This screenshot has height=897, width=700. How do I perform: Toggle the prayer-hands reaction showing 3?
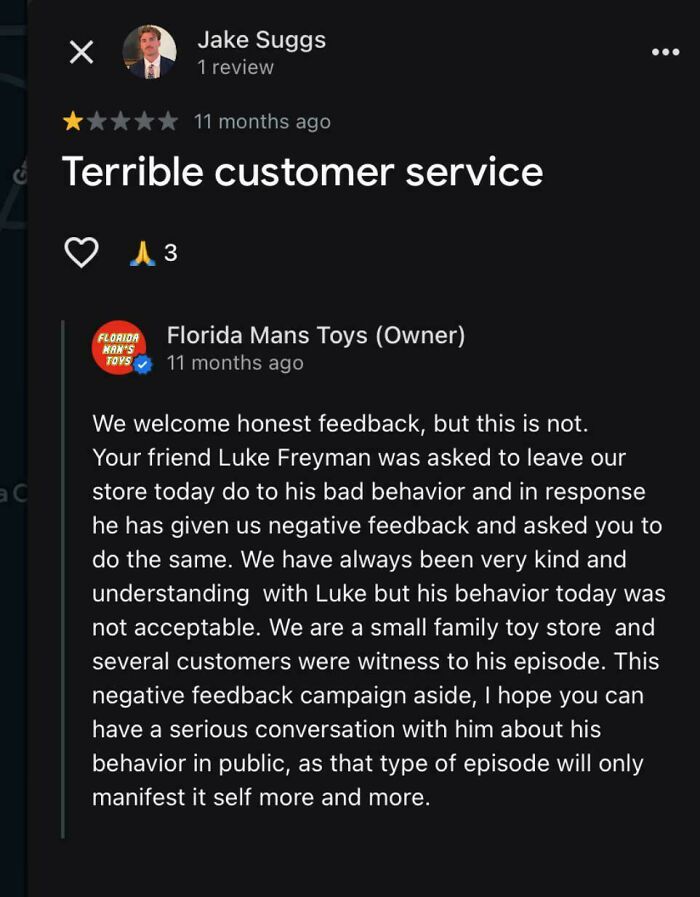click(x=143, y=252)
